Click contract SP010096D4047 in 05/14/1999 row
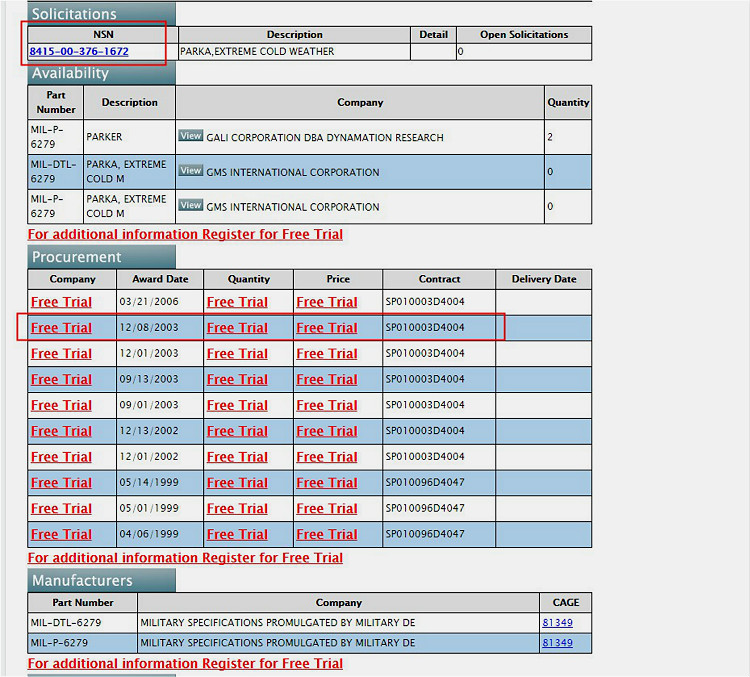 click(x=425, y=482)
